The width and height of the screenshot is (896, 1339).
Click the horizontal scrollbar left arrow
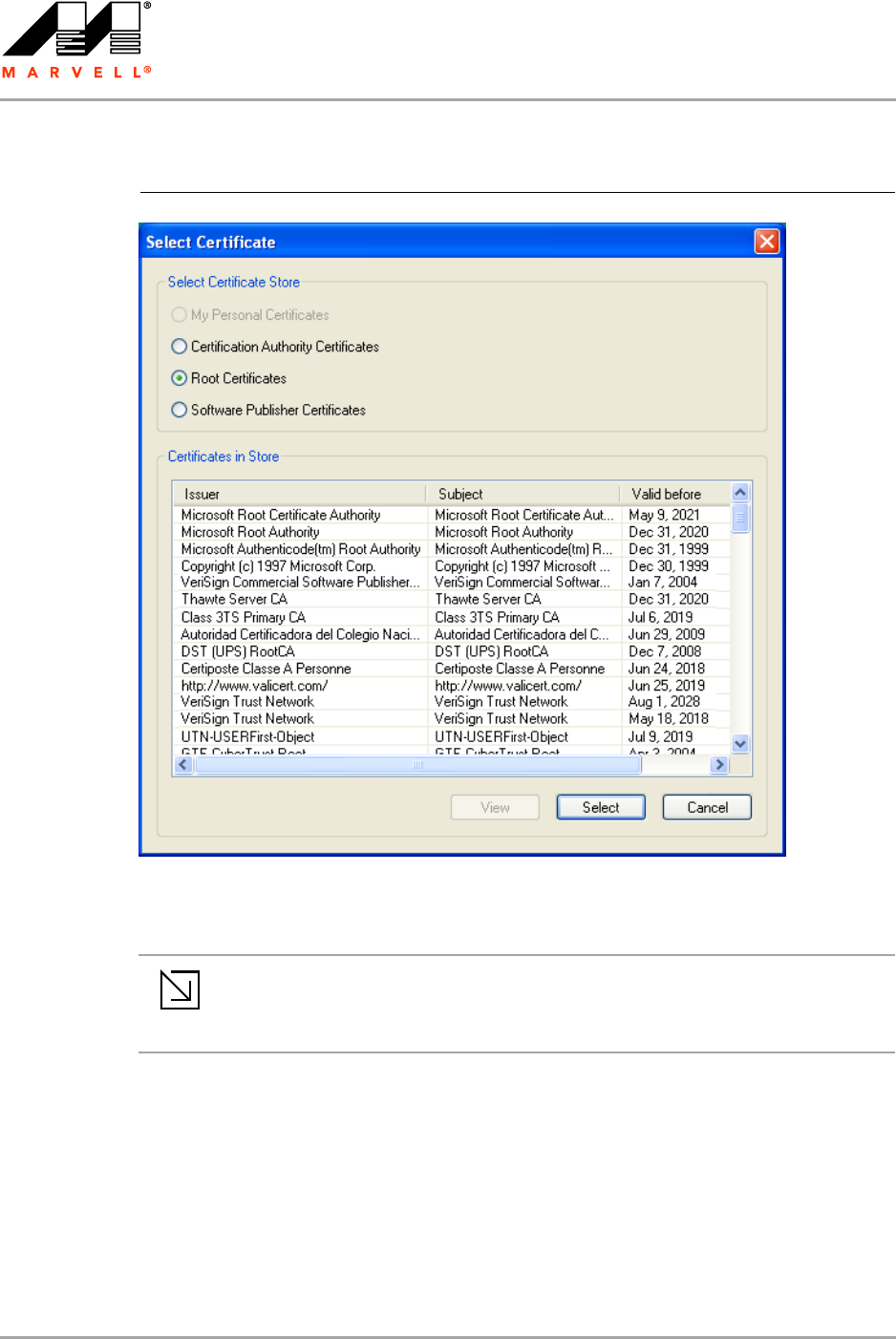[183, 764]
